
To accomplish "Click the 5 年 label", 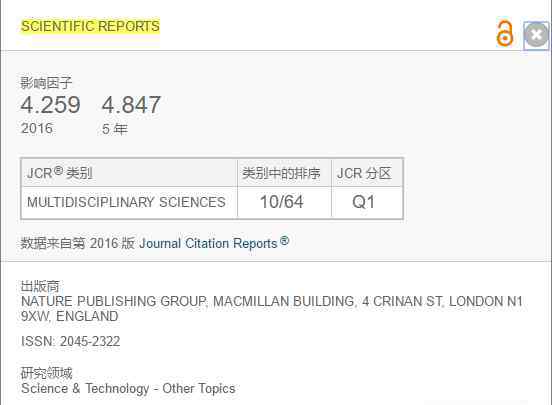I will [115, 129].
